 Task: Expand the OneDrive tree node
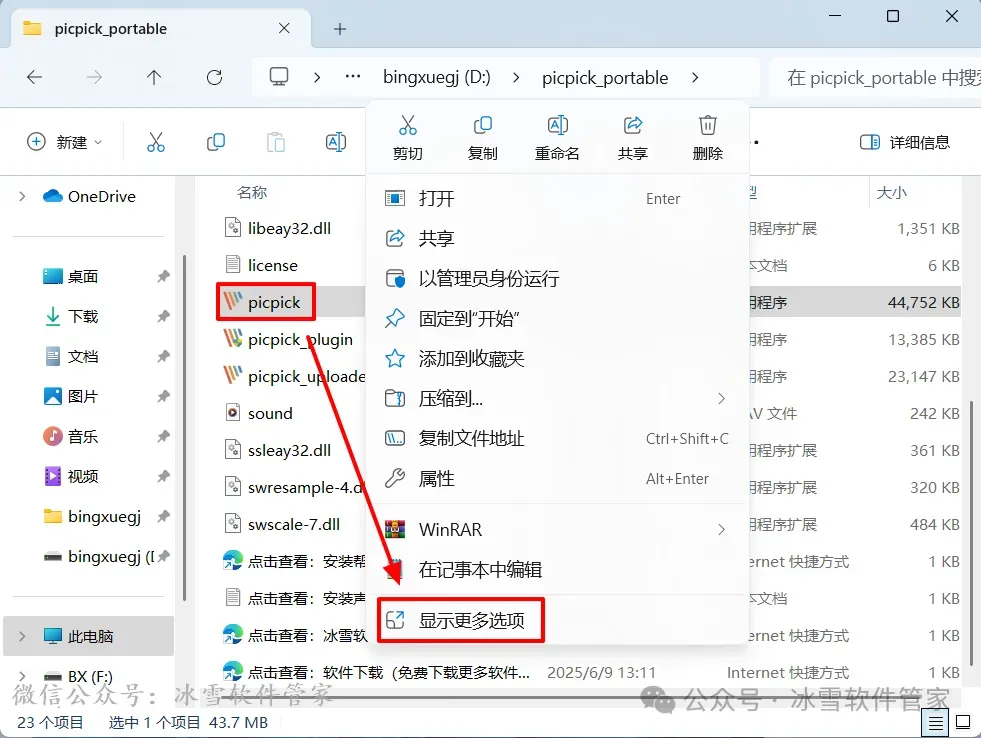click(22, 196)
